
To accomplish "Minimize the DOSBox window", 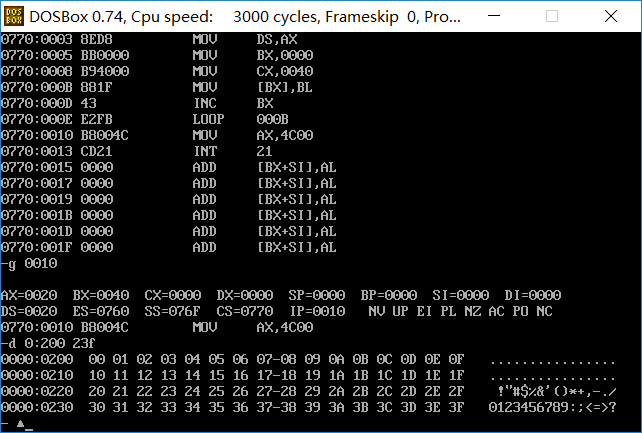I will 494,16.
